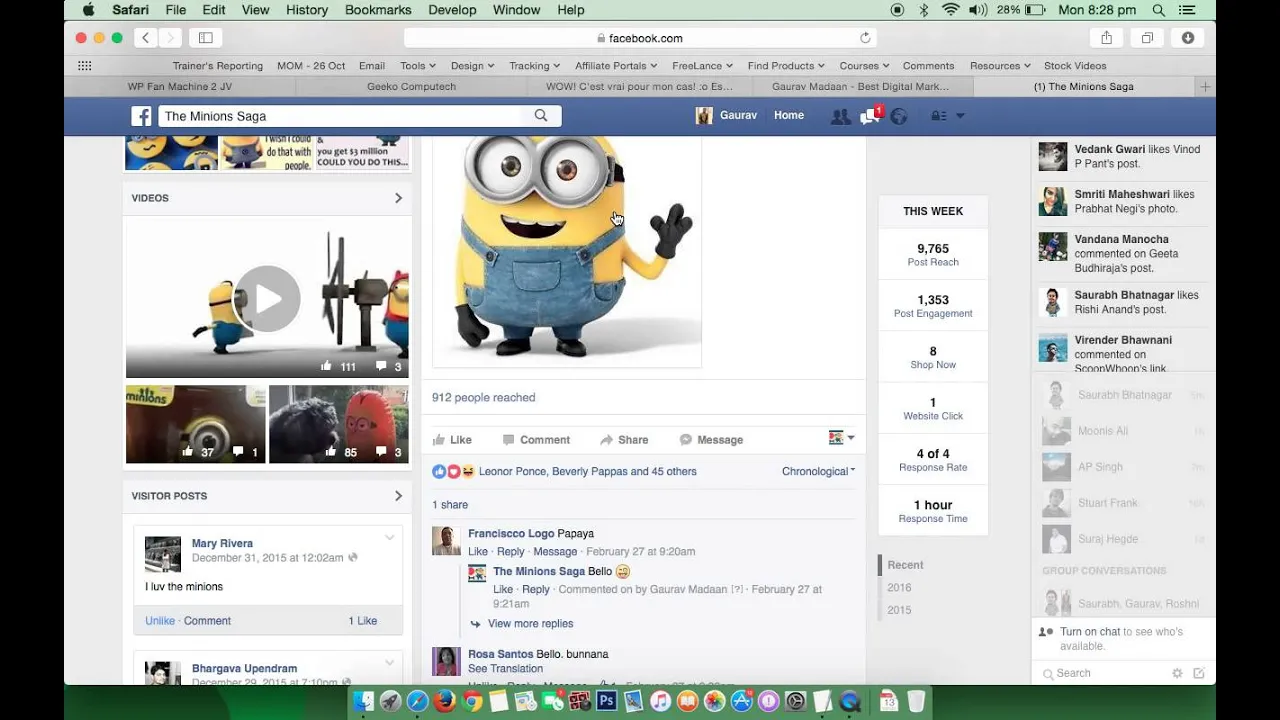
Task: Click View more replies link
Action: [x=530, y=624]
